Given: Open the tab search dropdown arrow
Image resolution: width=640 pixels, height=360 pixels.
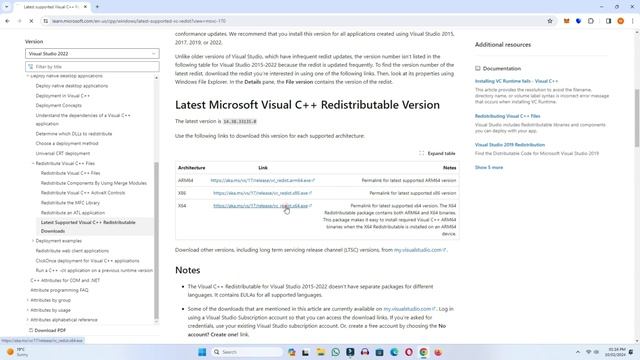Looking at the screenshot, I should [7, 7].
